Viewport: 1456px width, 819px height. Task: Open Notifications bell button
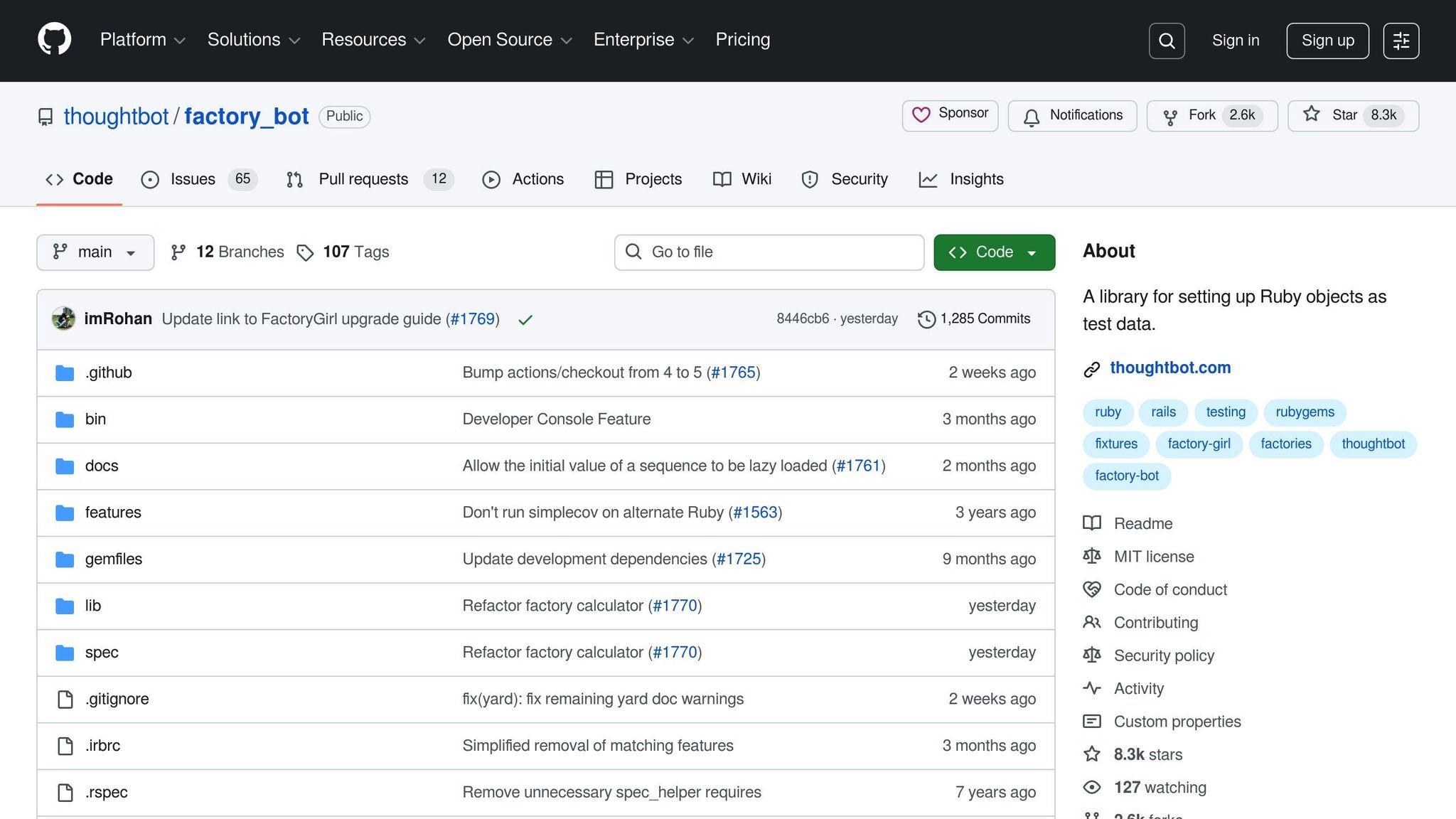click(1072, 115)
